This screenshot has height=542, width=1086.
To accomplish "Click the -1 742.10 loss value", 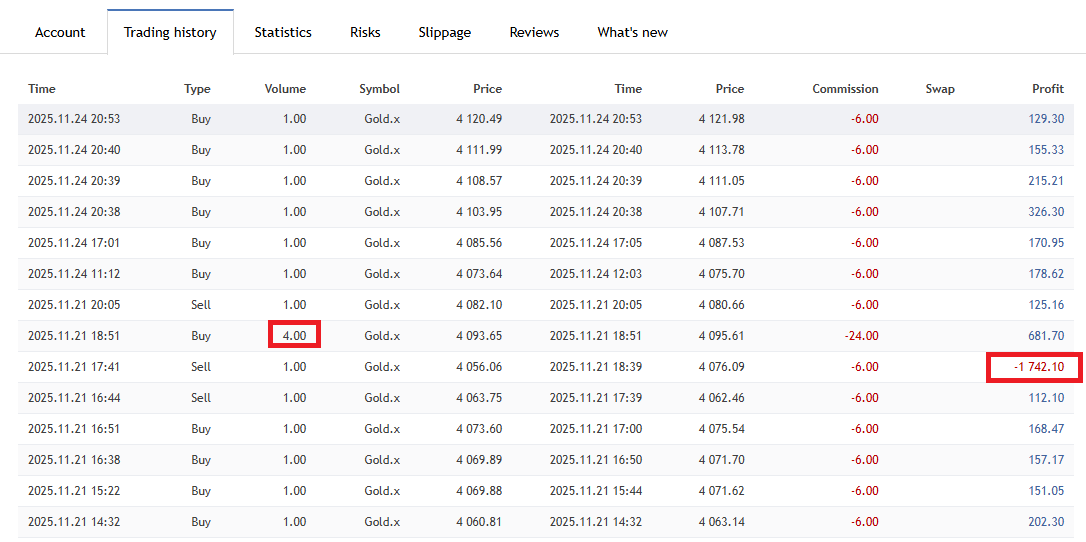I will coord(1039,367).
